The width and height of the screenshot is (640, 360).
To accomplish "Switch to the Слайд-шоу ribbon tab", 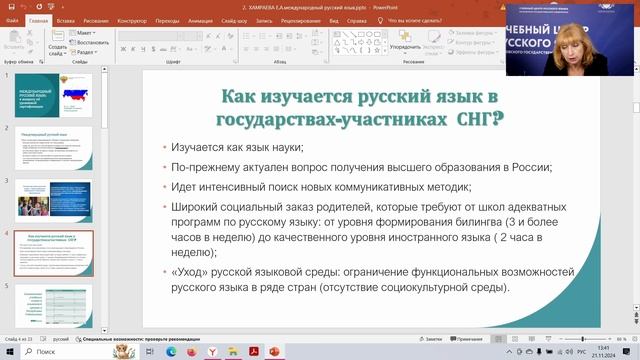I will pyautogui.click(x=234, y=21).
